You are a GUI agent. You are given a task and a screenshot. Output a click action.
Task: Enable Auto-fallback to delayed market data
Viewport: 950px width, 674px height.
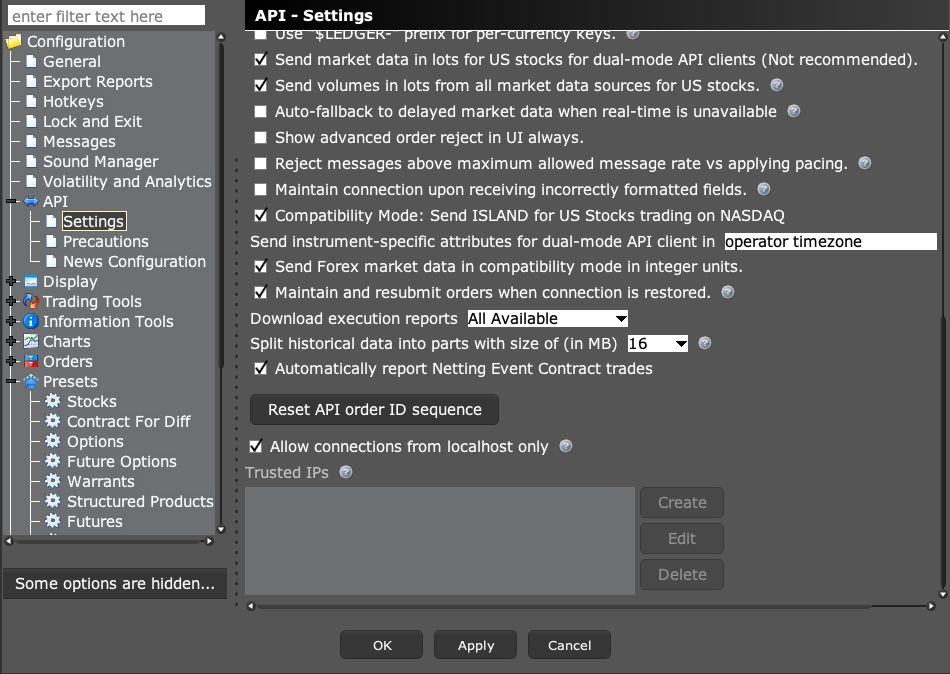[x=261, y=112]
